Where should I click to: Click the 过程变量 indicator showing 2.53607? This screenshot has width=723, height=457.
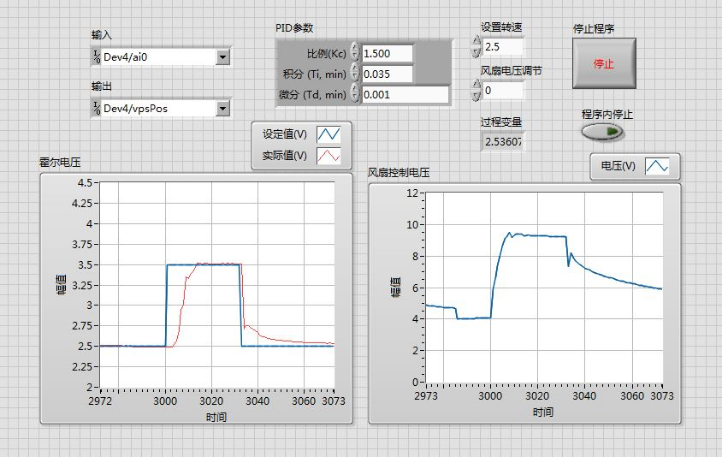tap(502, 142)
